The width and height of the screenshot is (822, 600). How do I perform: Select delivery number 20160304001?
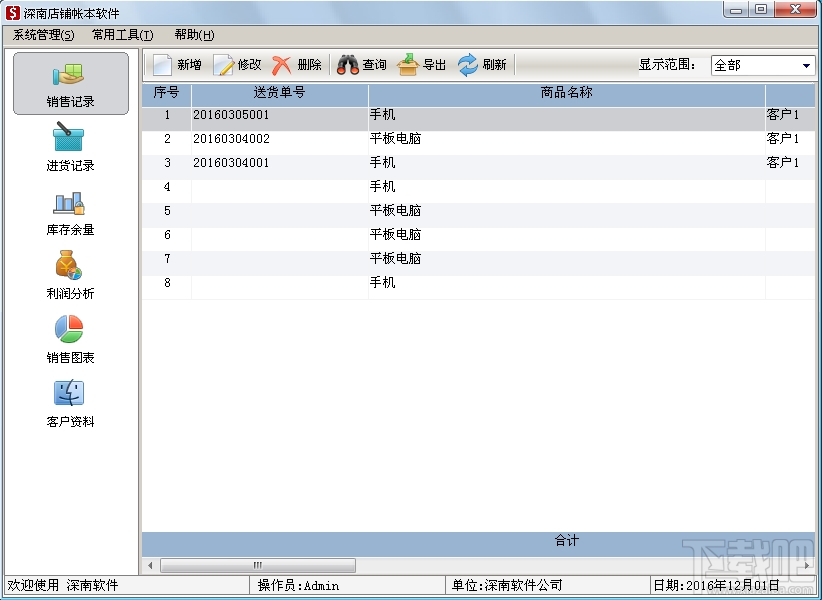(231, 163)
